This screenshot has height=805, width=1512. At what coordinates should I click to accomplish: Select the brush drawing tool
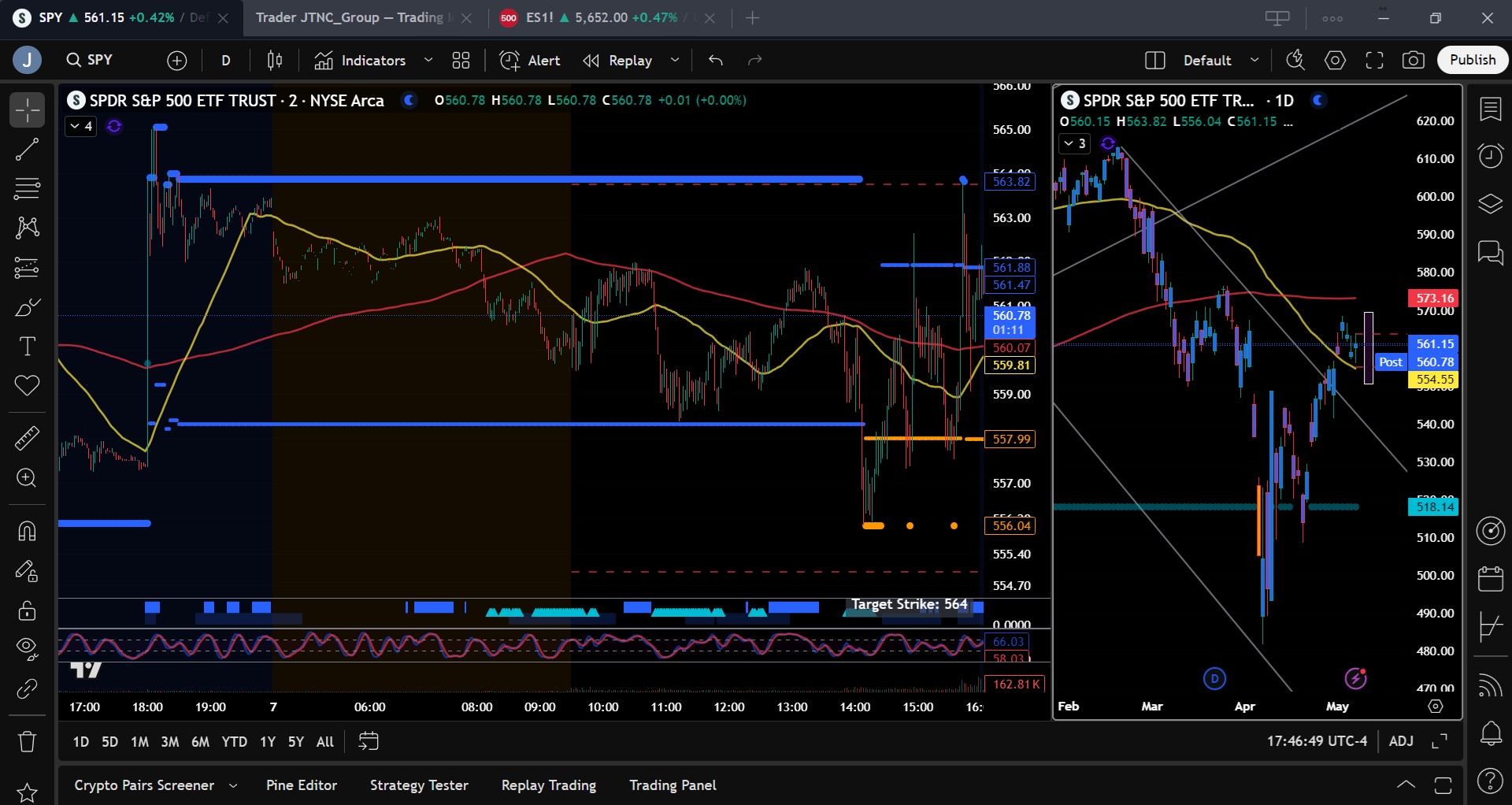(x=27, y=307)
